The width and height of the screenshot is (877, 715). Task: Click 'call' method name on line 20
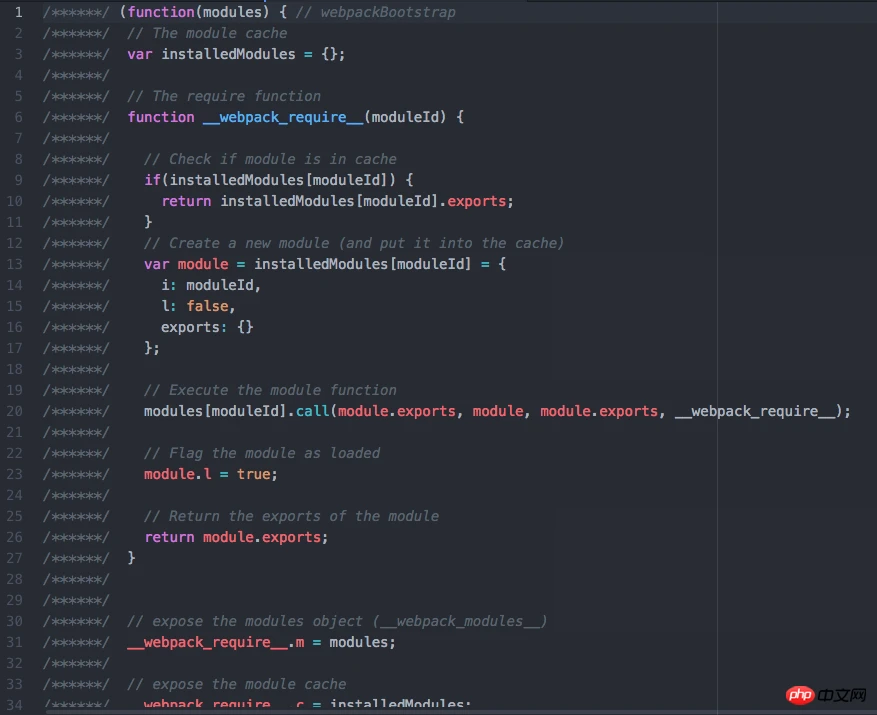313,411
